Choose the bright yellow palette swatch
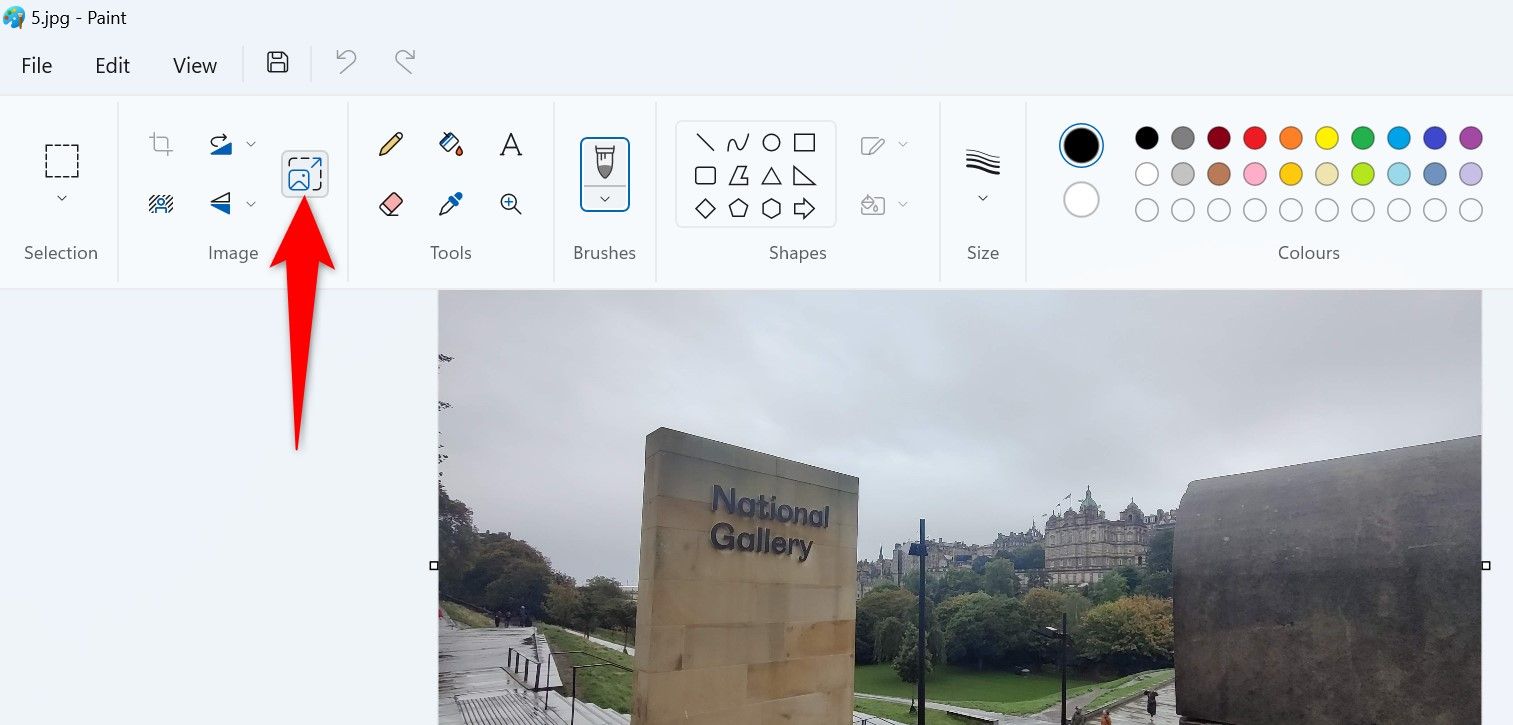1513x725 pixels. point(1327,138)
